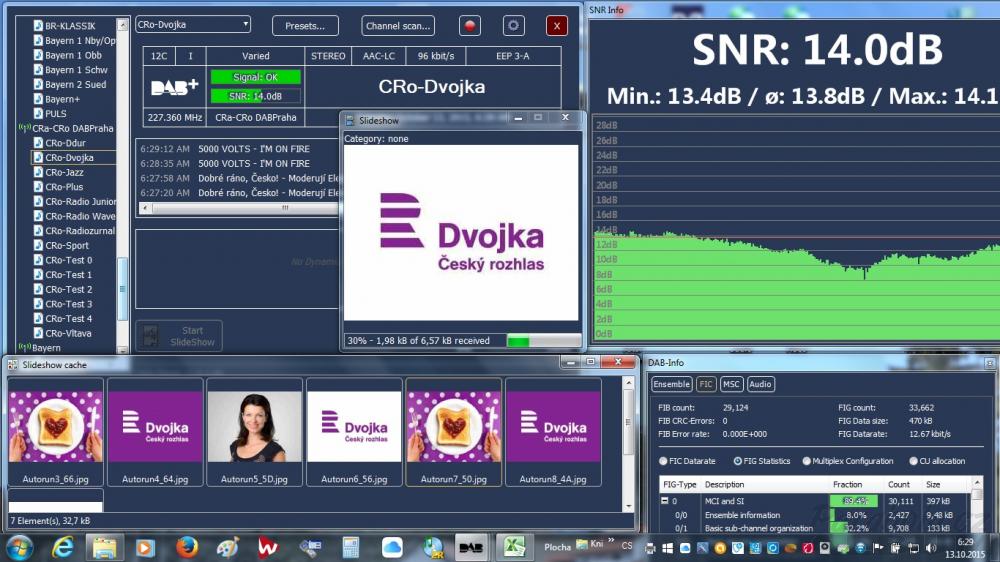
Task: Click the Signal: OK indicator
Action: (x=255, y=77)
